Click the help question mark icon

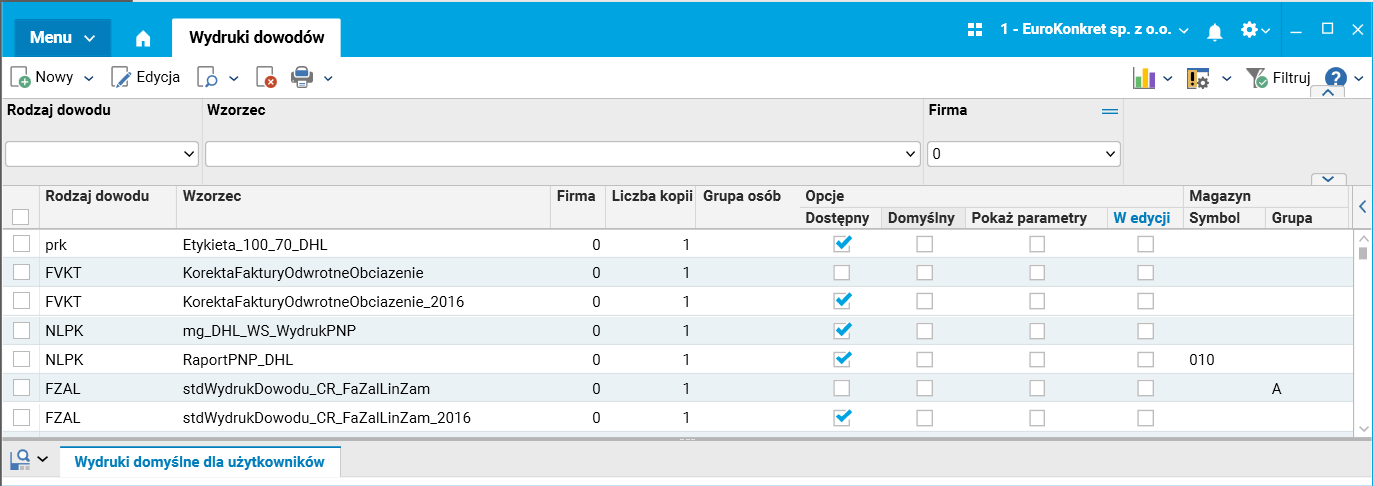pos(1336,77)
